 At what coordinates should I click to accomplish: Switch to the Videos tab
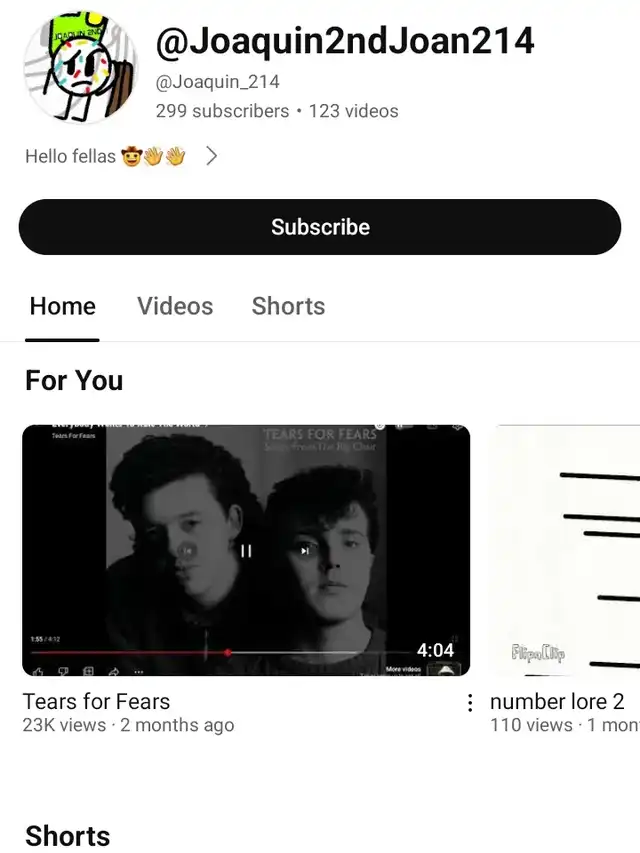click(x=175, y=306)
